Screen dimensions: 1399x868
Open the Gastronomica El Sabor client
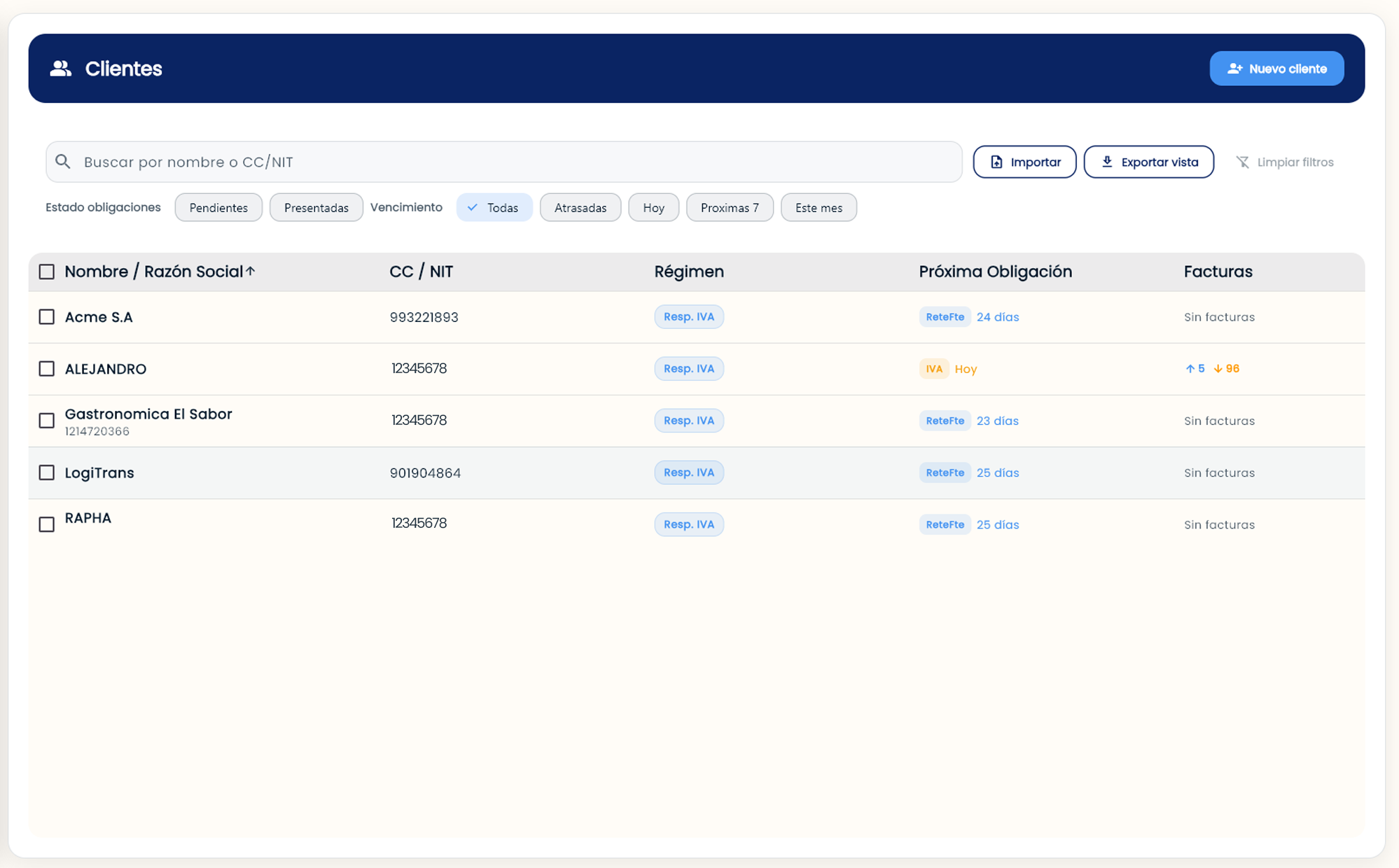coord(148,414)
